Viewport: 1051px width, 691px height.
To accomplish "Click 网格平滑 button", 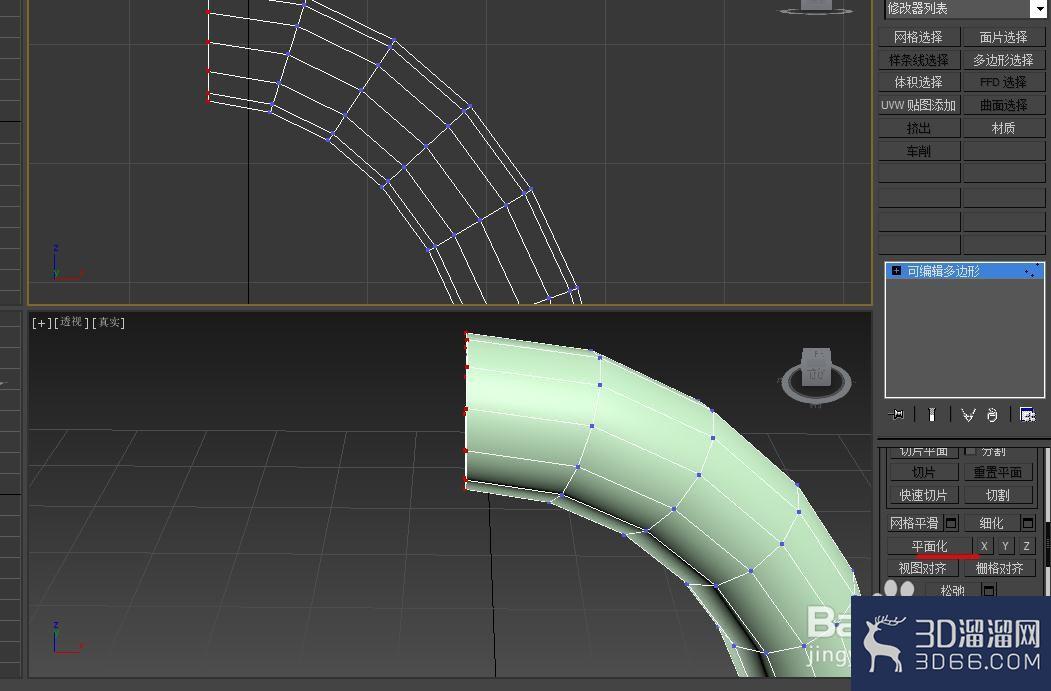I will point(914,523).
